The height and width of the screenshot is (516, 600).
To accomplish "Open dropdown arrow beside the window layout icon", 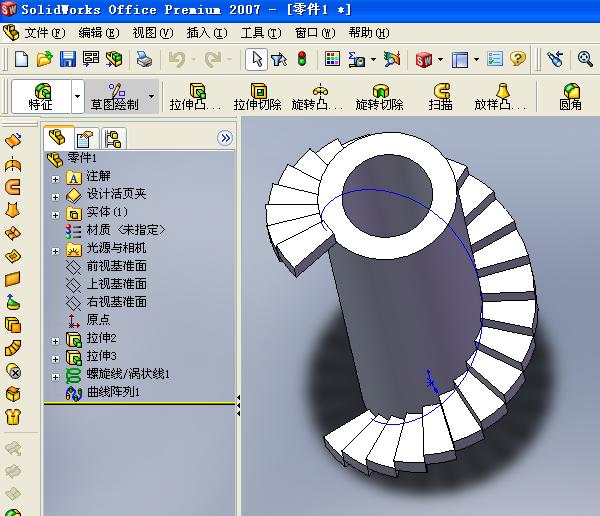I will pos(476,59).
